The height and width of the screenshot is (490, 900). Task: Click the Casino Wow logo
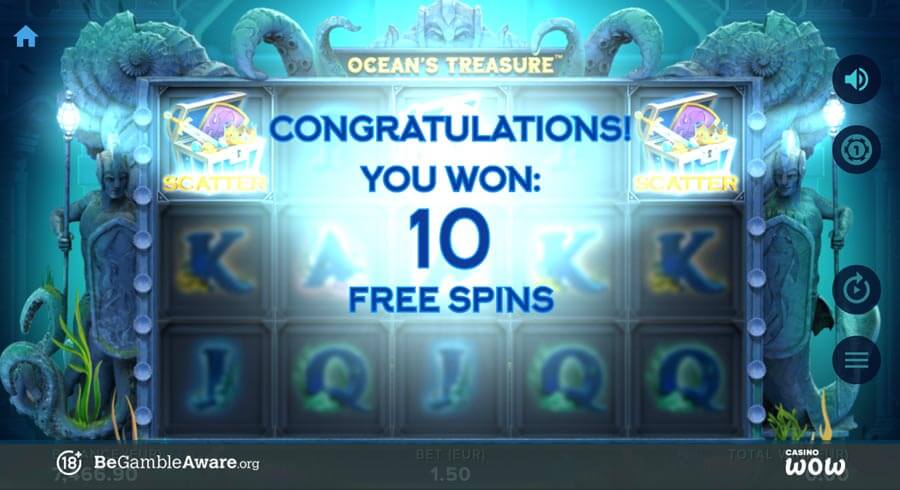(815, 462)
